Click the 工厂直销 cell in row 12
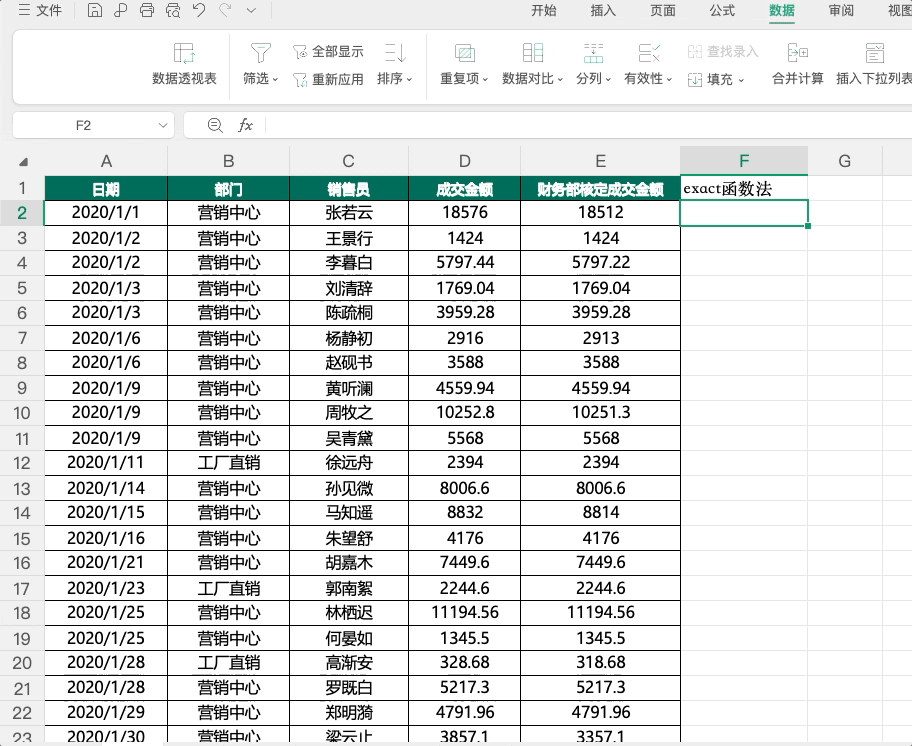Image resolution: width=912 pixels, height=746 pixels. pyautogui.click(x=229, y=463)
